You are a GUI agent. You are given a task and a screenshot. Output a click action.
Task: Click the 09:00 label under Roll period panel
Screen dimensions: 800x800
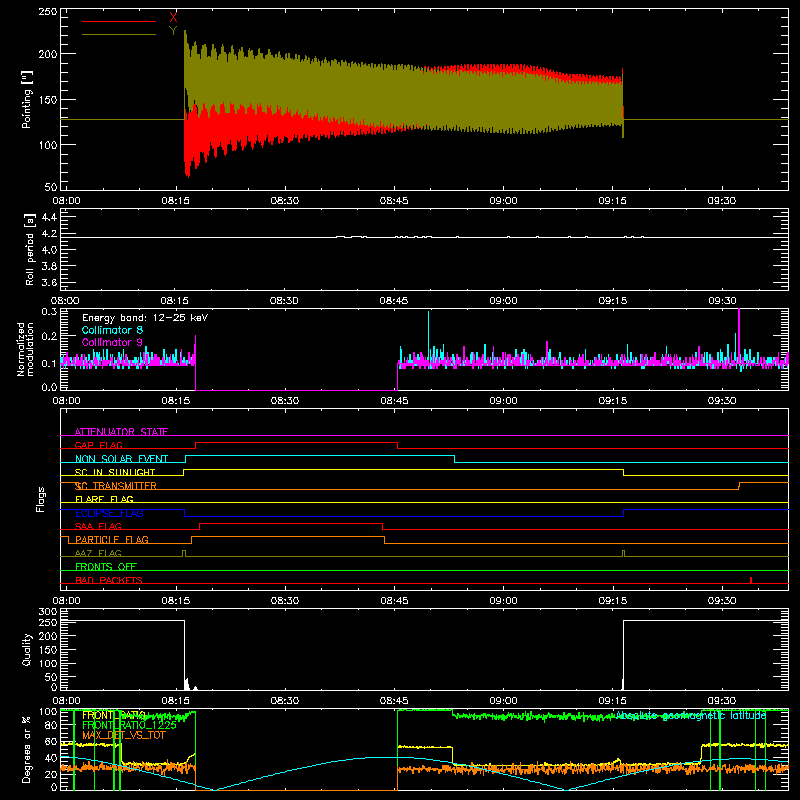pyautogui.click(x=504, y=301)
